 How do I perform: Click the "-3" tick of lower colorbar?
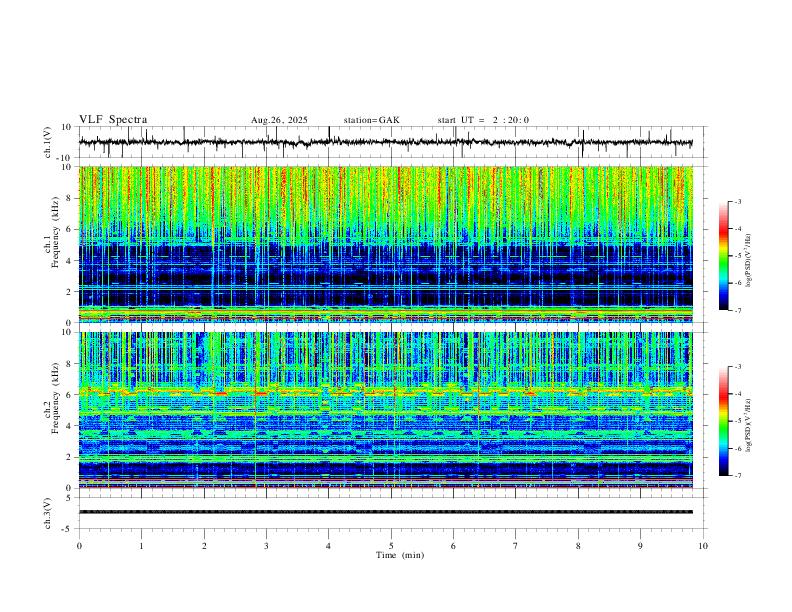pyautogui.click(x=738, y=366)
